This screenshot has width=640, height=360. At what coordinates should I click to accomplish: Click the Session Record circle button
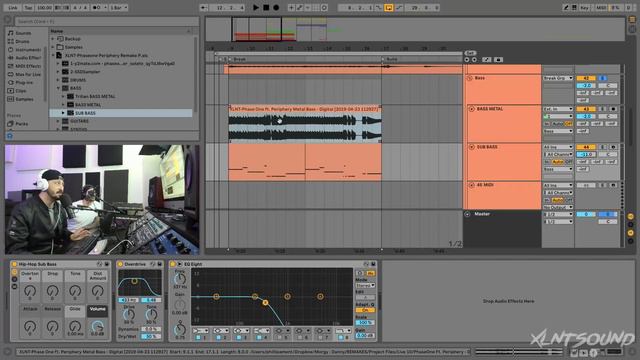point(324,7)
